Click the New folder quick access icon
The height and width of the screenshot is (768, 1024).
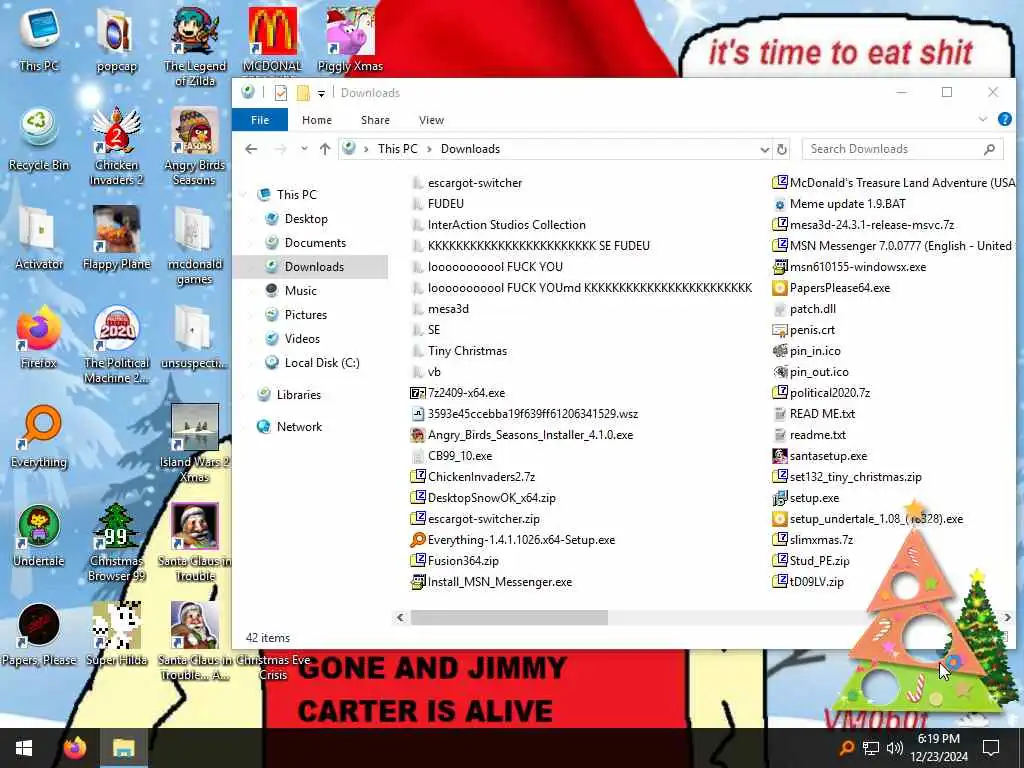(x=303, y=93)
